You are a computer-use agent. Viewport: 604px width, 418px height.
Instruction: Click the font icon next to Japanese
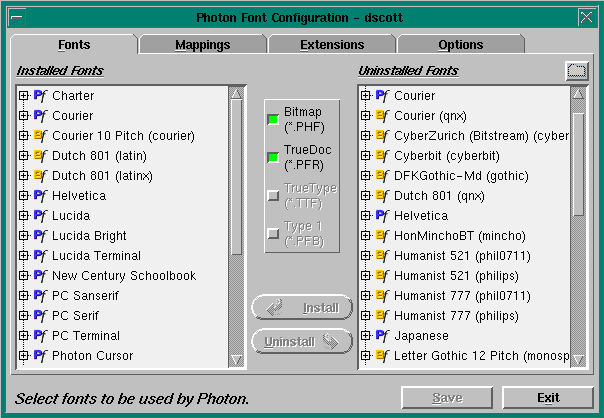click(382, 336)
